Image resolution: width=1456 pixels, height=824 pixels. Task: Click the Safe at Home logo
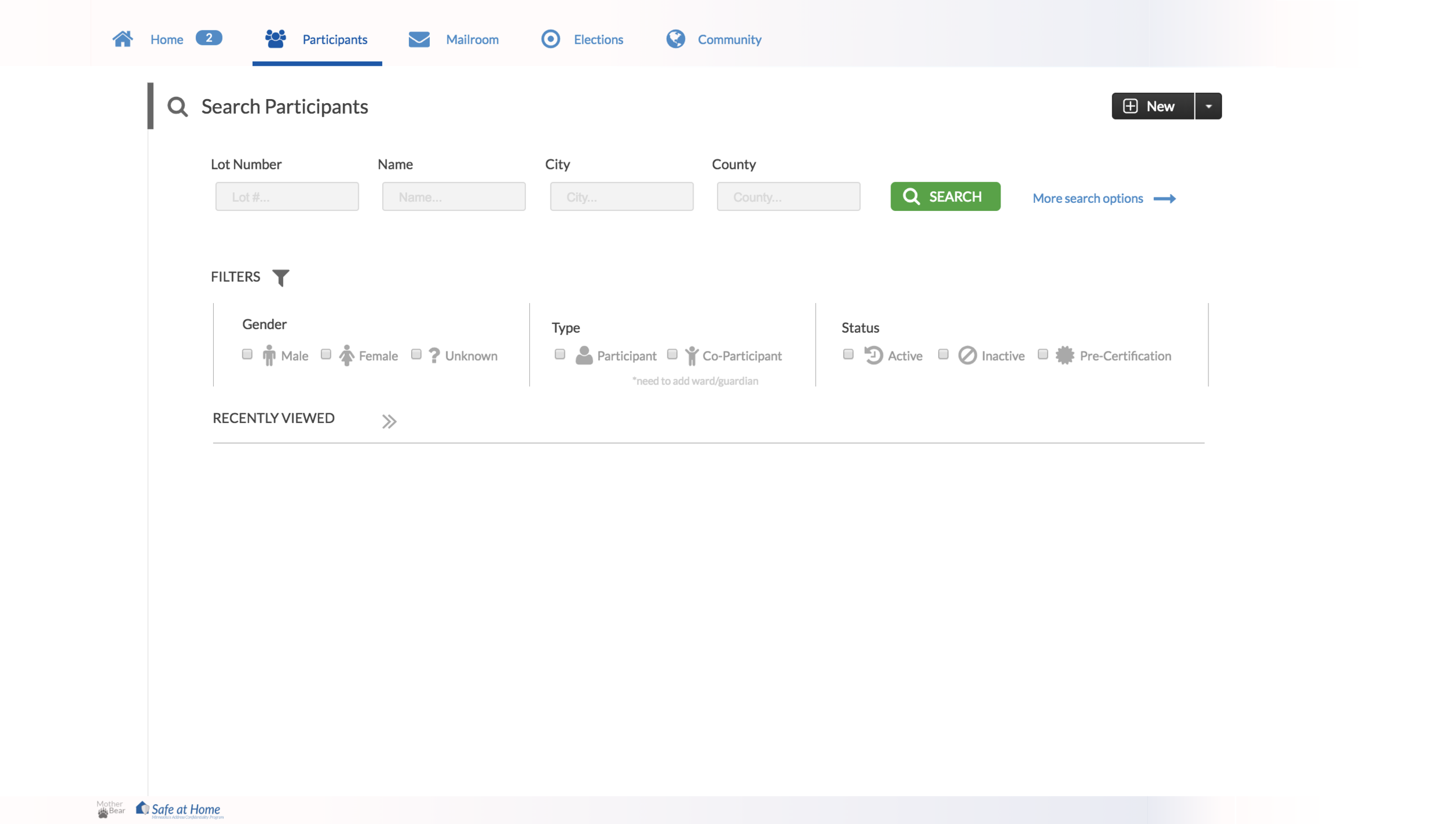pyautogui.click(x=178, y=809)
